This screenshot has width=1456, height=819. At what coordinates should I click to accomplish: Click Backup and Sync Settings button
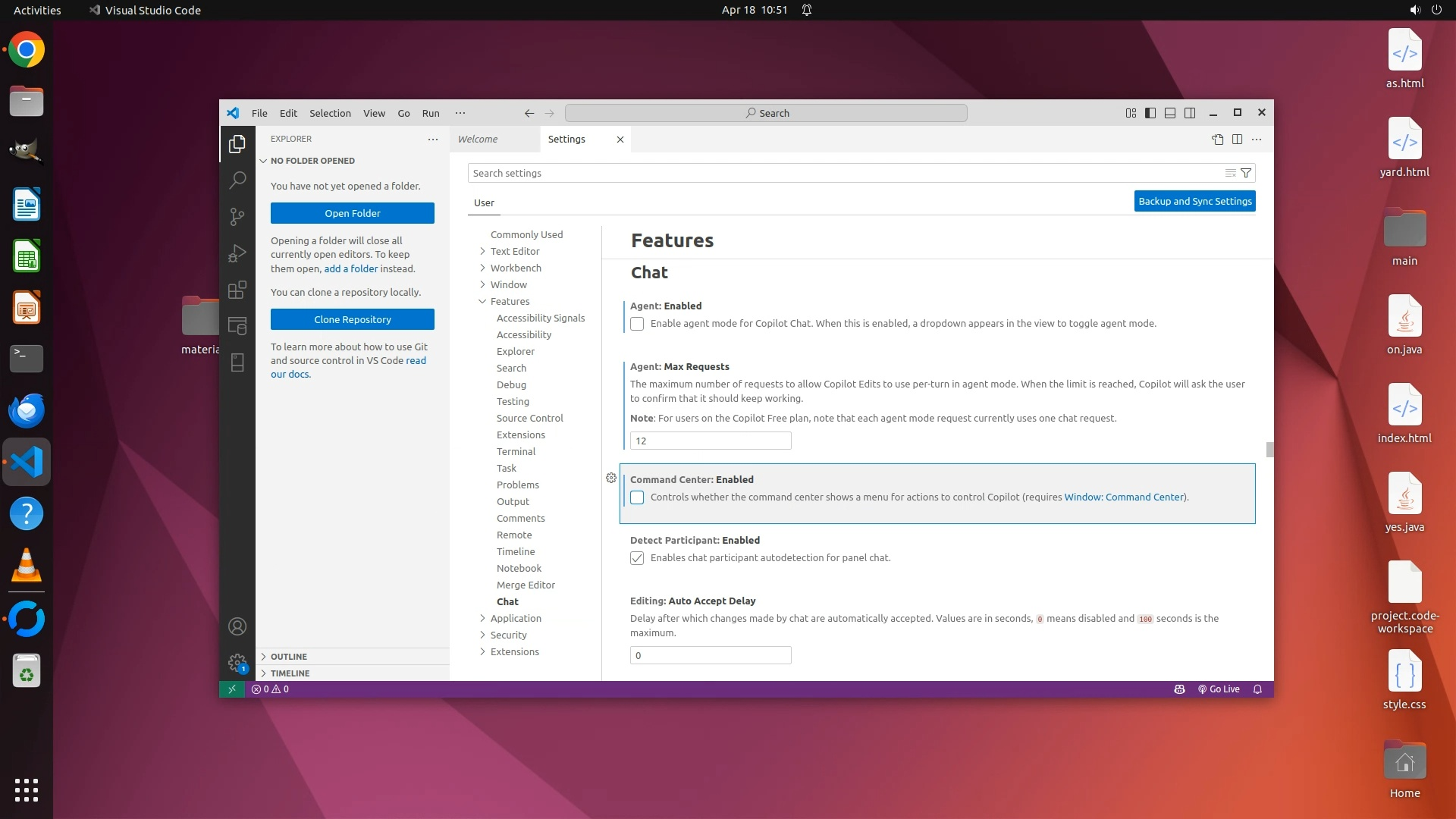1194,201
